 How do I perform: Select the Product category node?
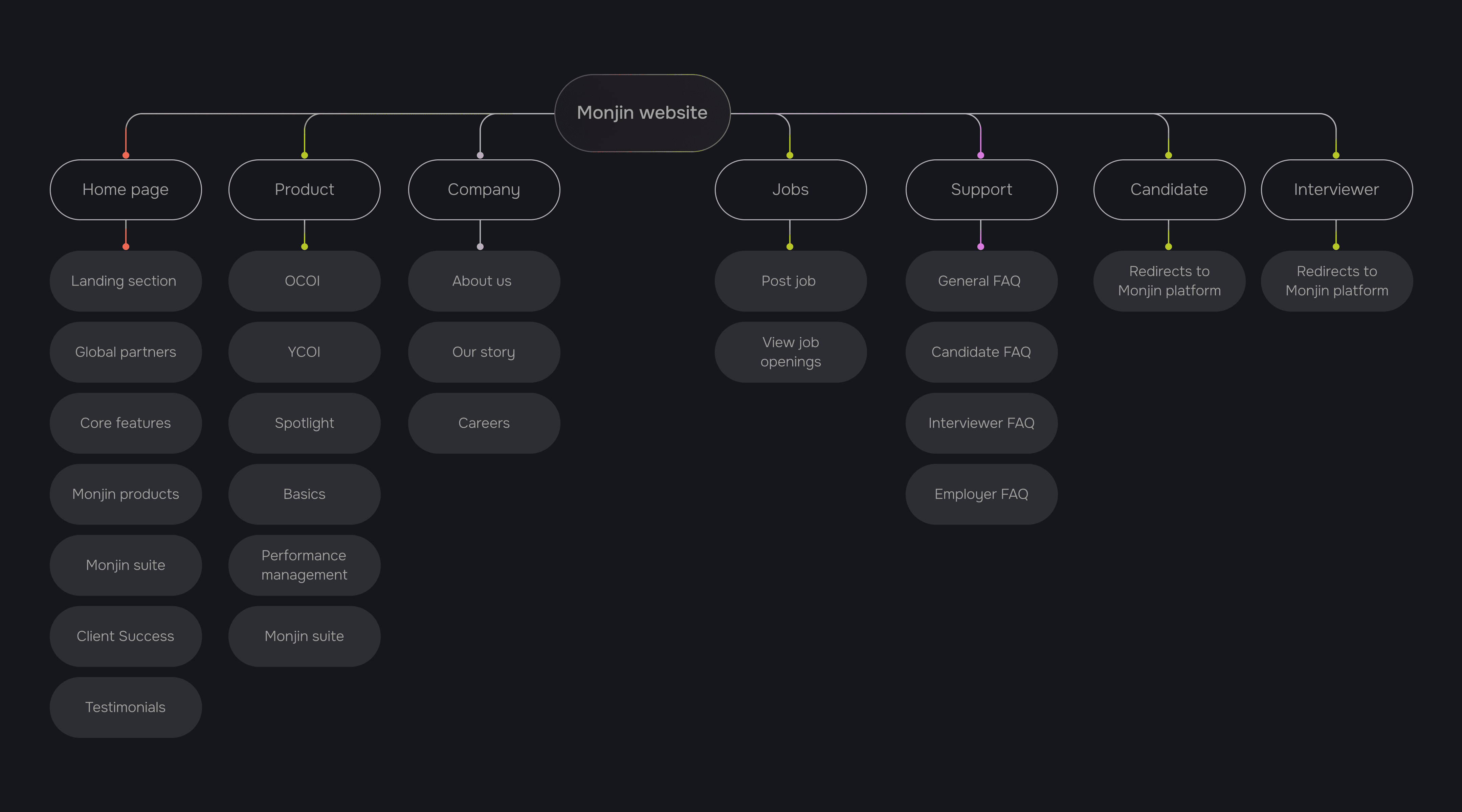click(x=304, y=189)
